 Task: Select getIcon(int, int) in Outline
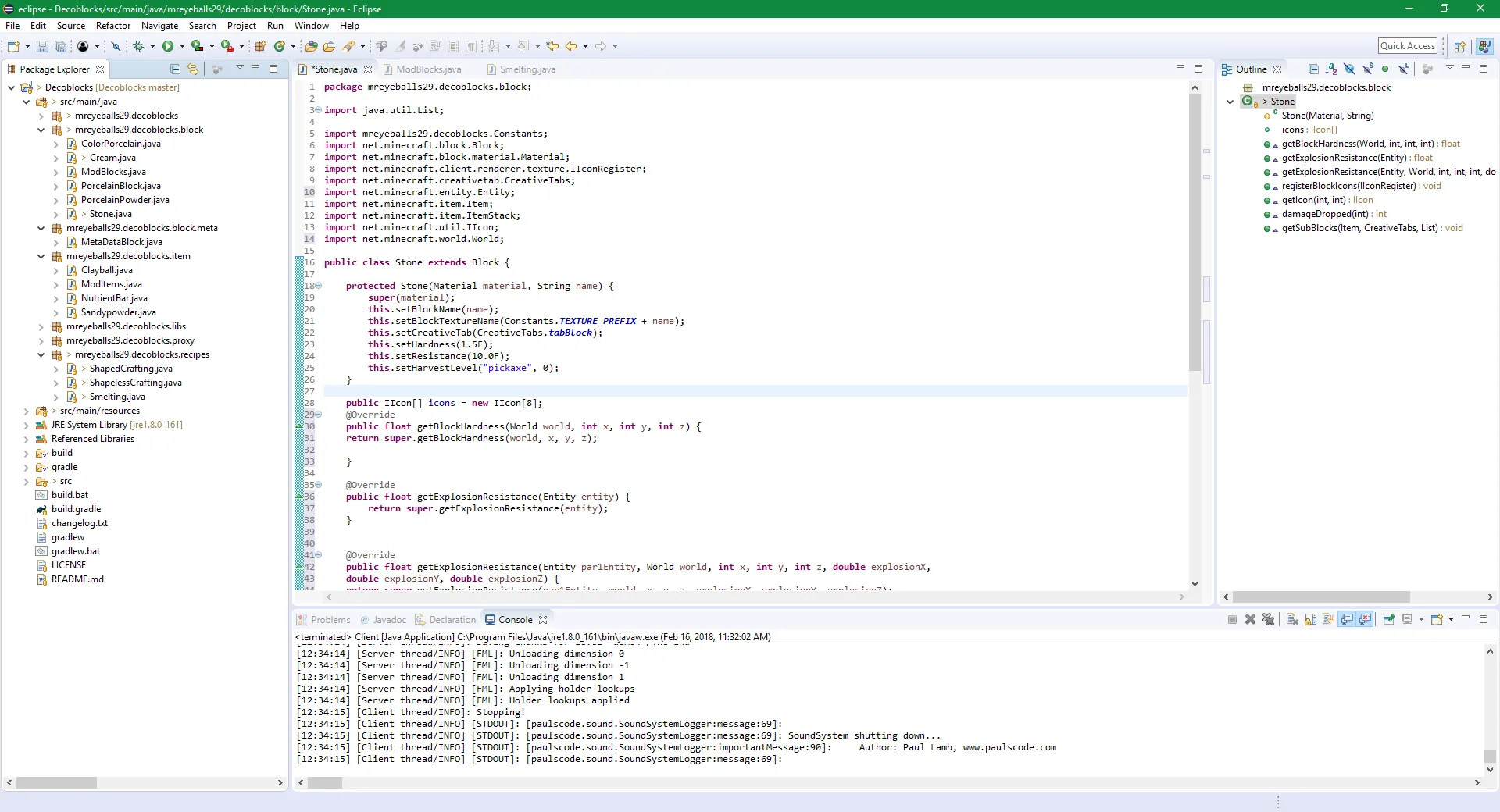point(1327,200)
